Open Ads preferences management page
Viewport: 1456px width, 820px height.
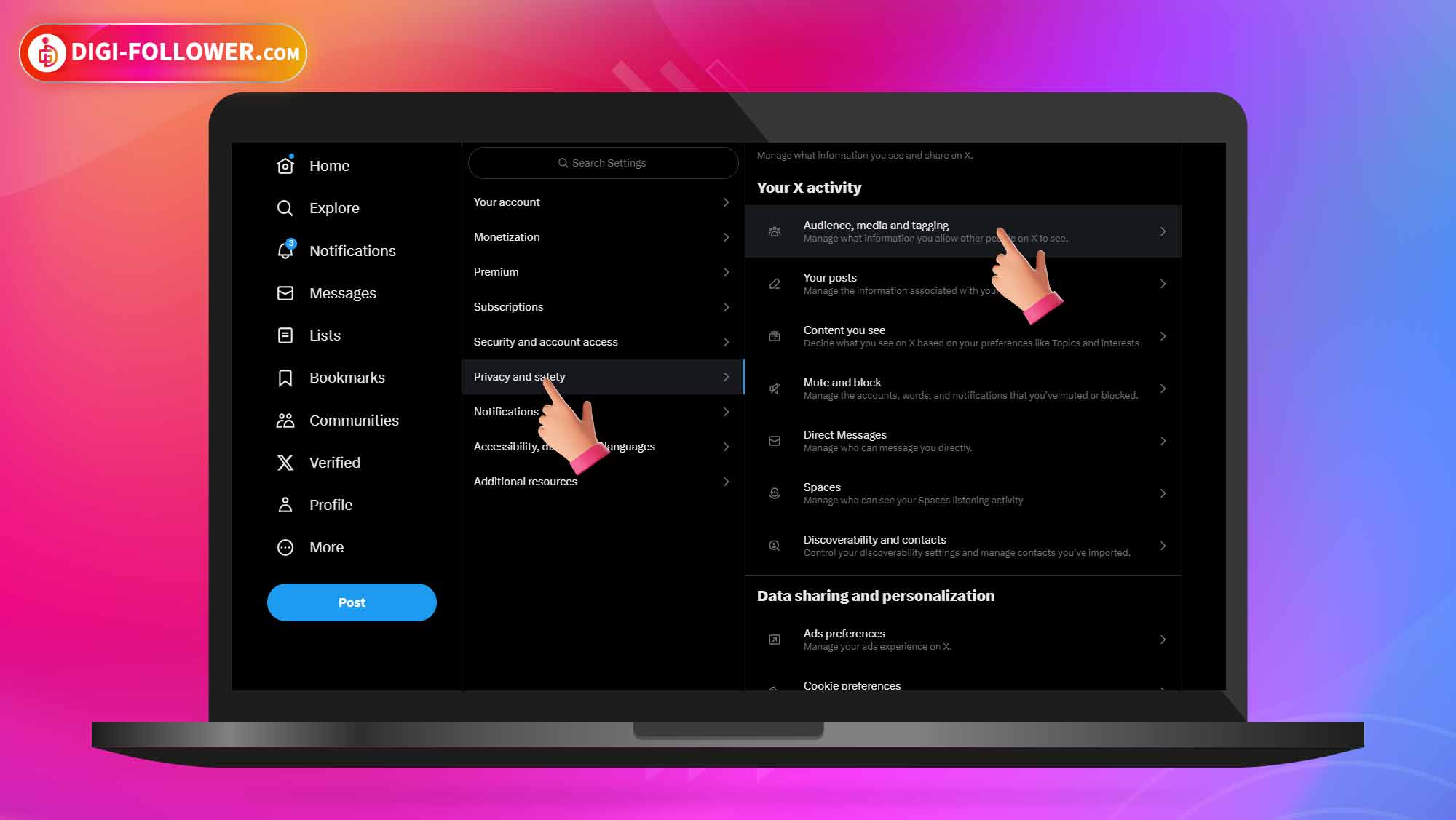pos(963,639)
